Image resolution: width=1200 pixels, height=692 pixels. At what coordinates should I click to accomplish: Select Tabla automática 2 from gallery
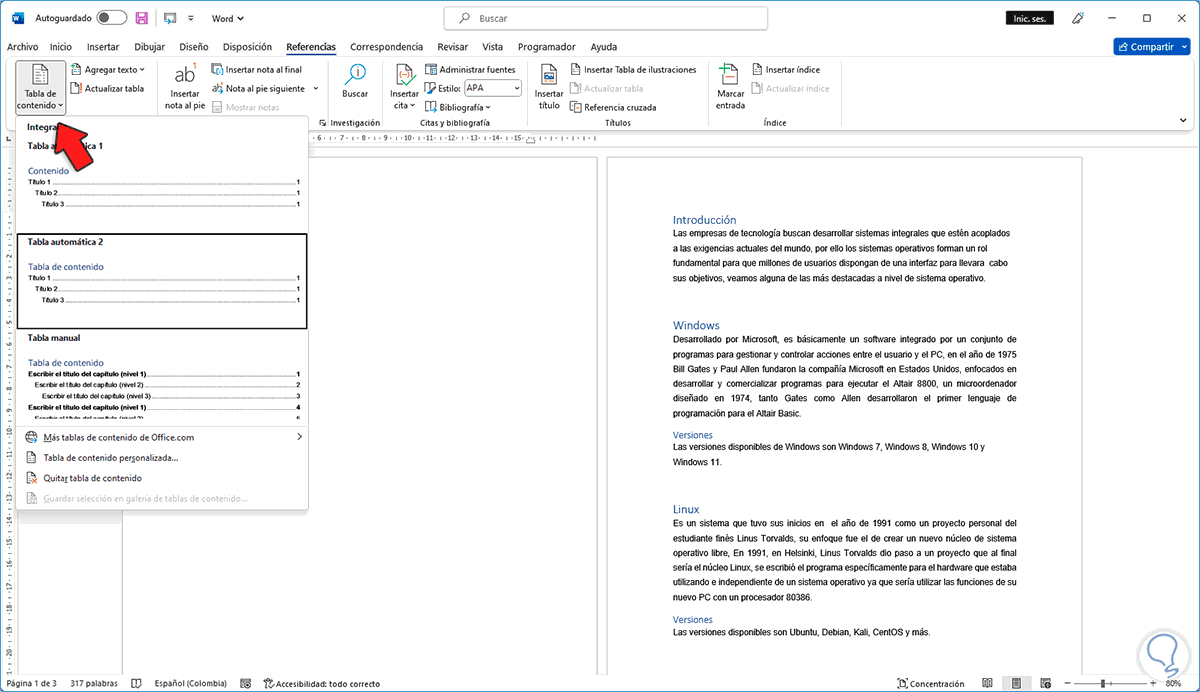pyautogui.click(x=162, y=282)
